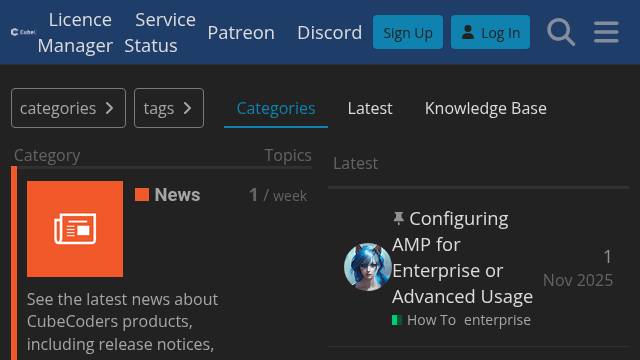
Task: Open the Knowledge Base tab
Action: click(486, 109)
